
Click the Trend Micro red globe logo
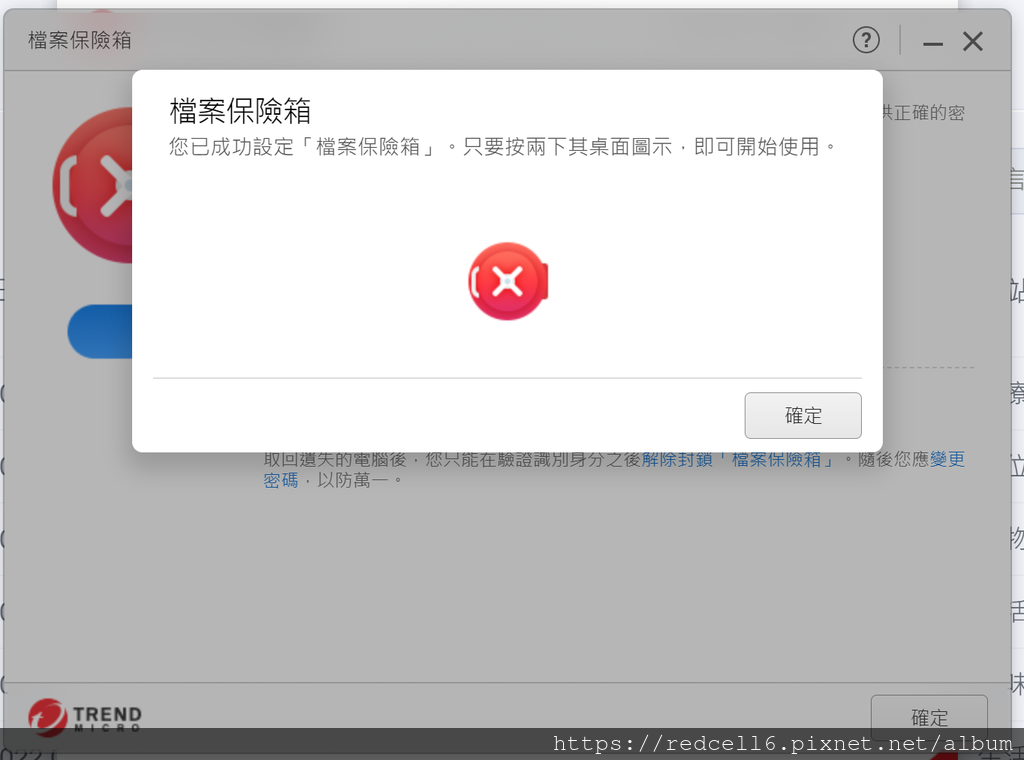point(48,717)
